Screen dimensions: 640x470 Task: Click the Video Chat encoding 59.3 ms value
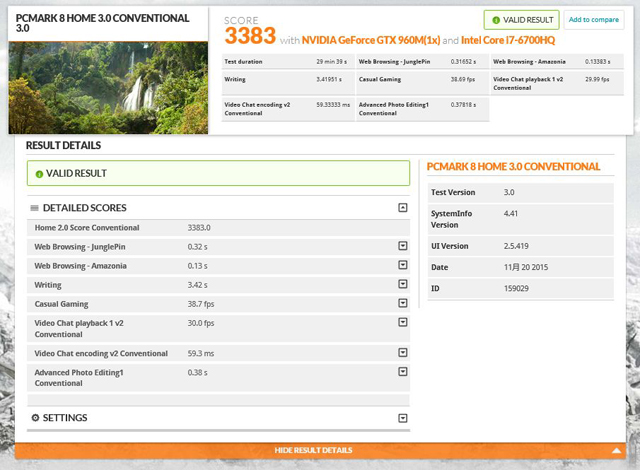point(201,353)
